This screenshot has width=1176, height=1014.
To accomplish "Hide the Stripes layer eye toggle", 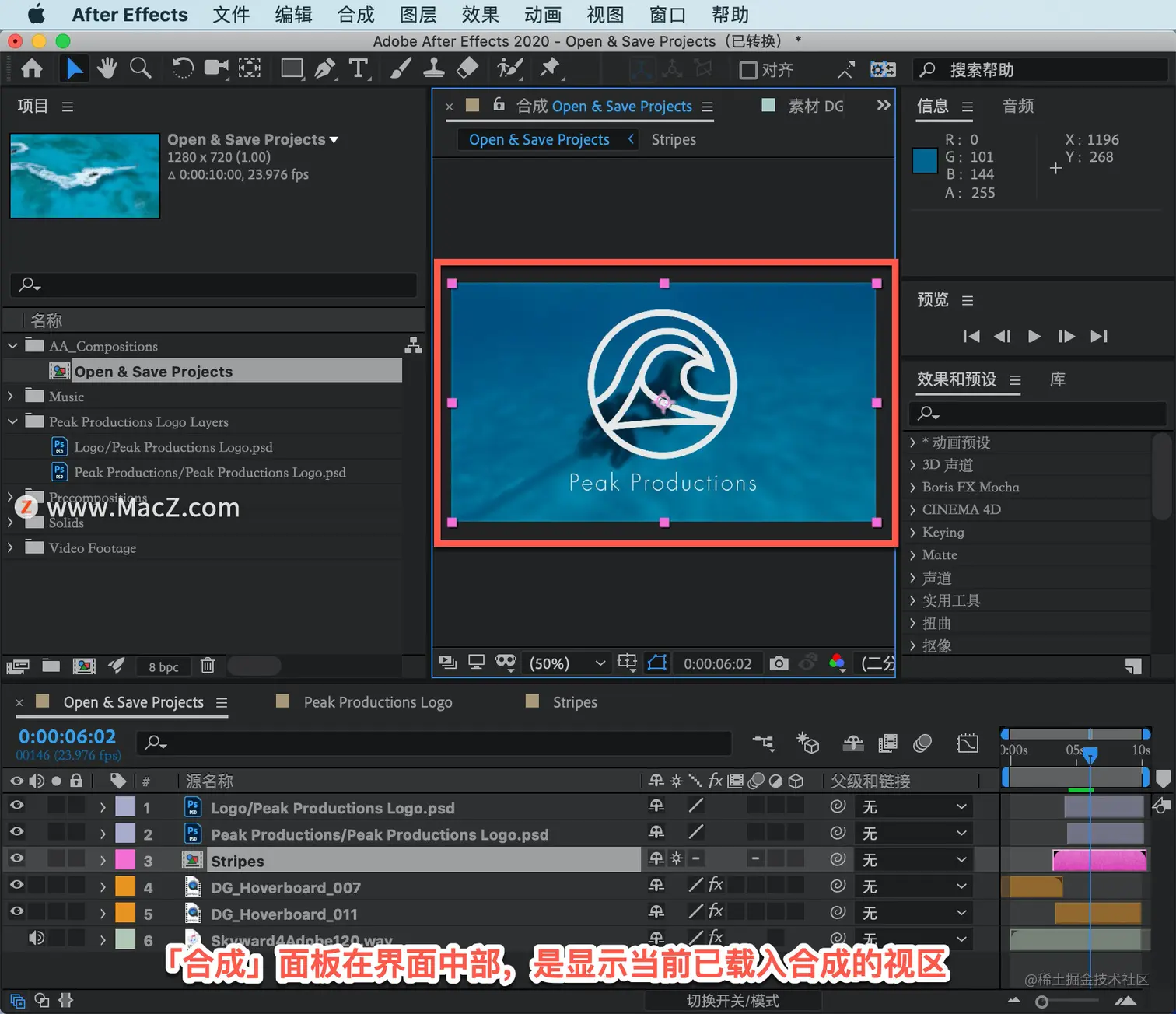I will coord(16,858).
